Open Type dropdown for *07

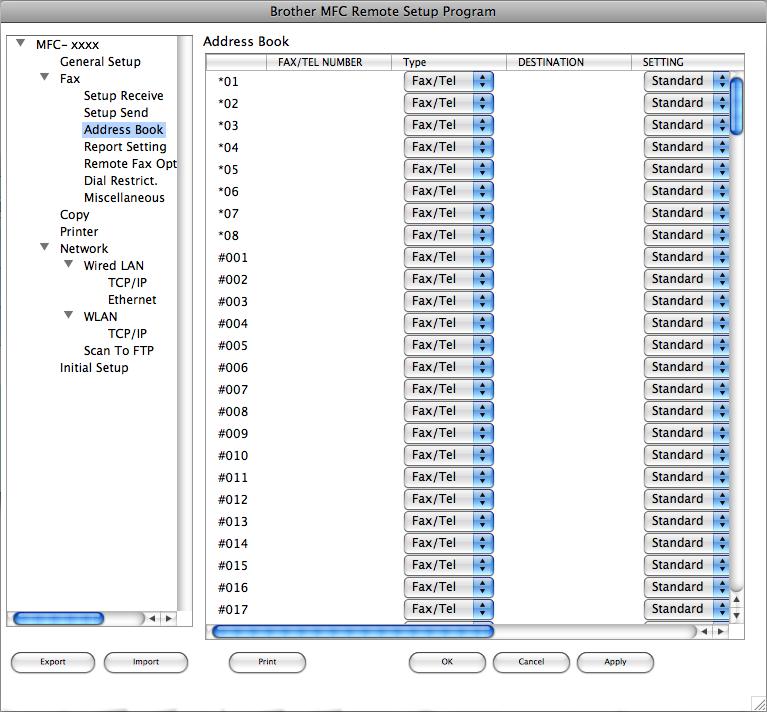coord(449,213)
